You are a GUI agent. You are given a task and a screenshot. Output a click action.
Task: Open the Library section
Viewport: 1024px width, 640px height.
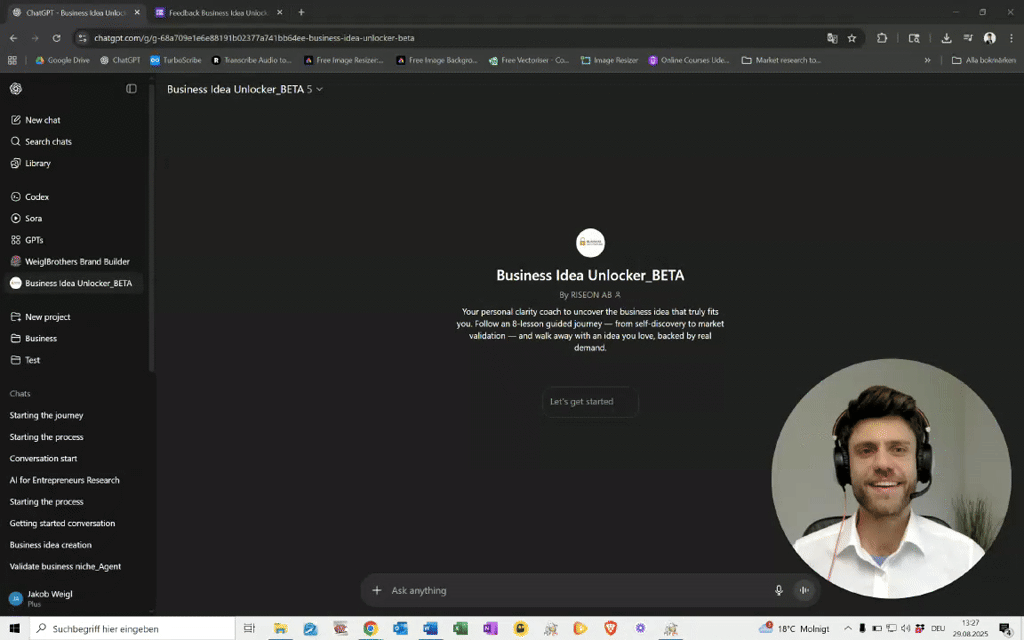[38, 163]
